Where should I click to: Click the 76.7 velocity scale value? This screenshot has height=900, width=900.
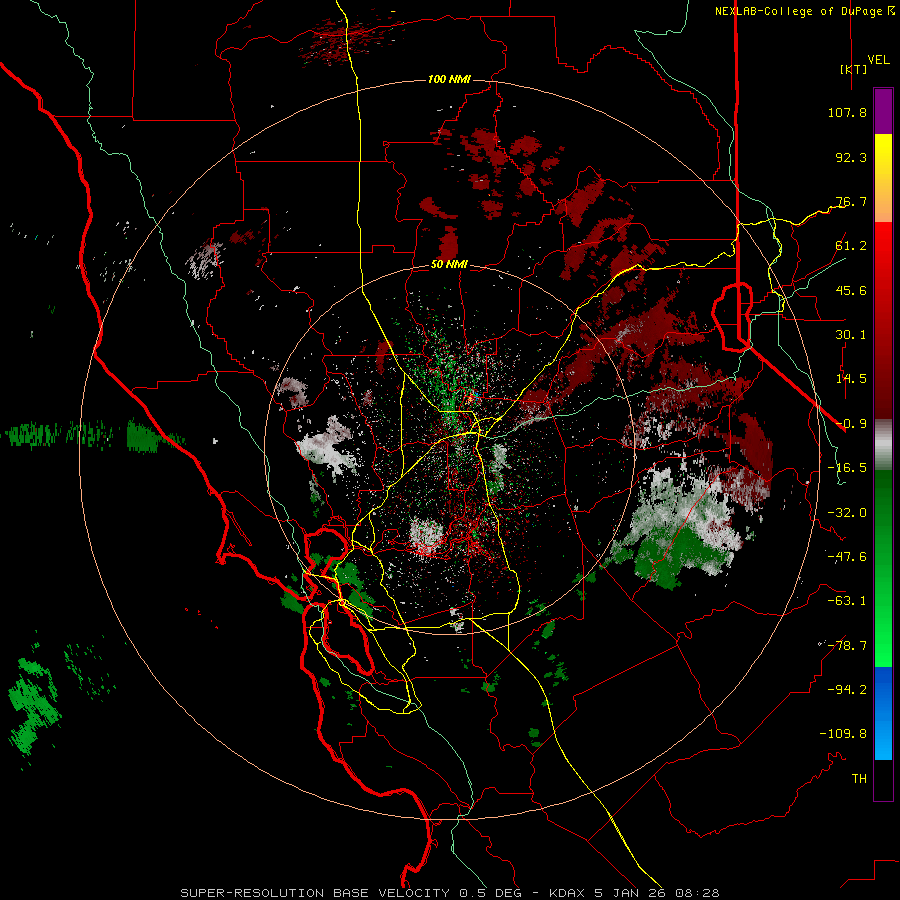coord(851,201)
